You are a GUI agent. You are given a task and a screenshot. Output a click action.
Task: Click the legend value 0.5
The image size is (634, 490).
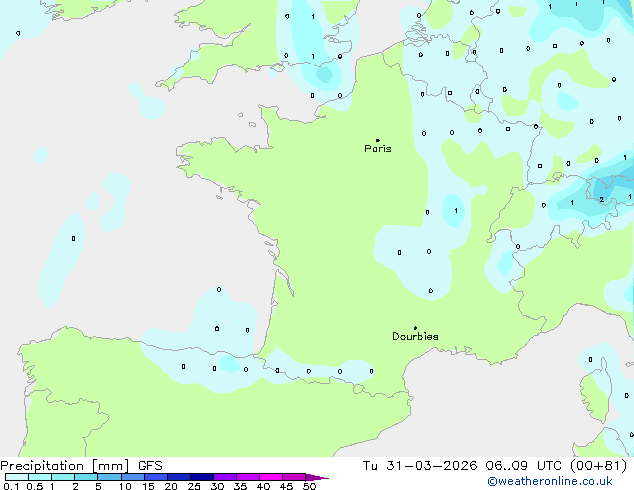35,486
